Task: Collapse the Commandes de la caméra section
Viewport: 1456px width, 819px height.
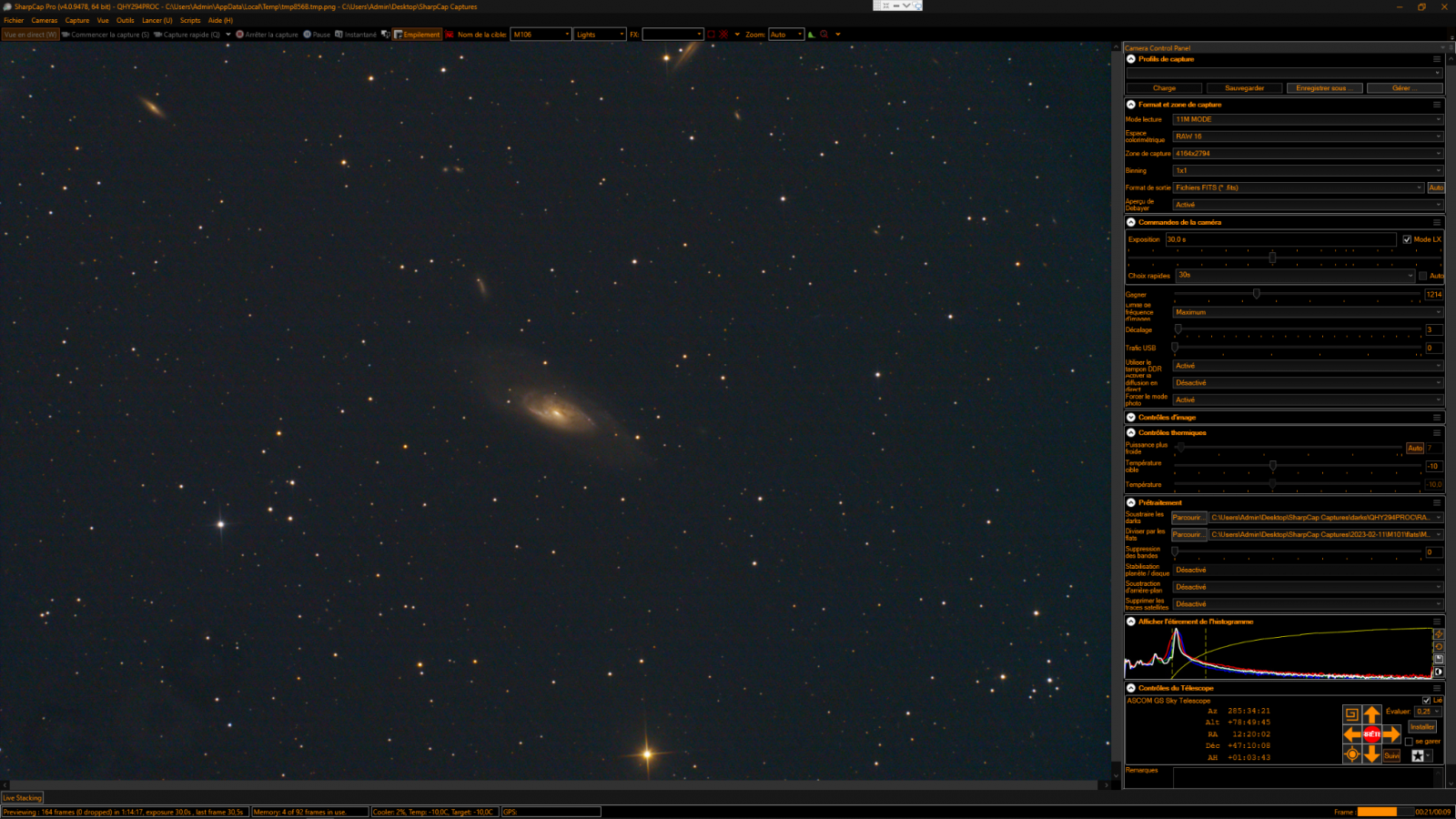Action: pyautogui.click(x=1131, y=222)
